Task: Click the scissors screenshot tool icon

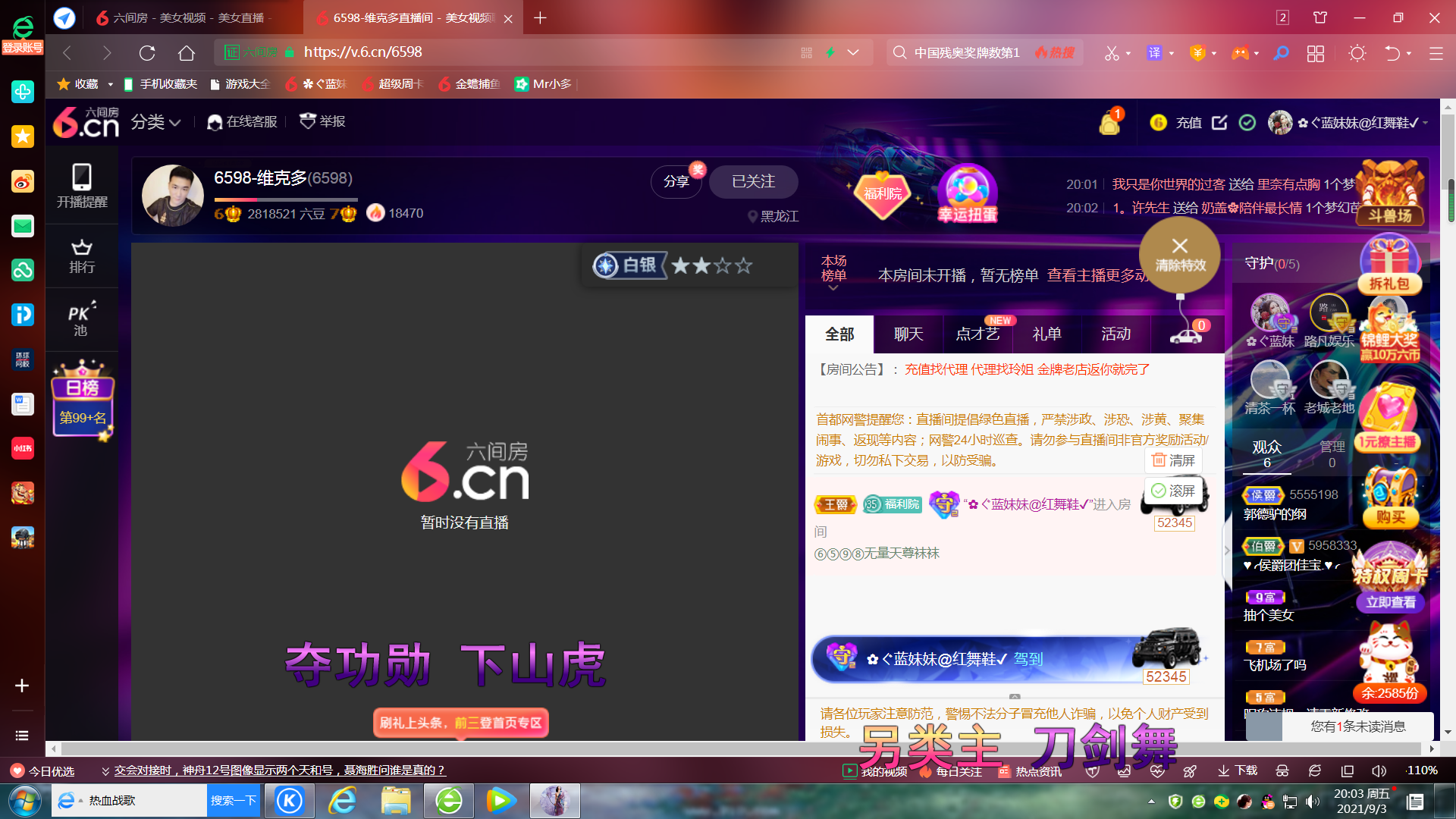Action: tap(1112, 53)
